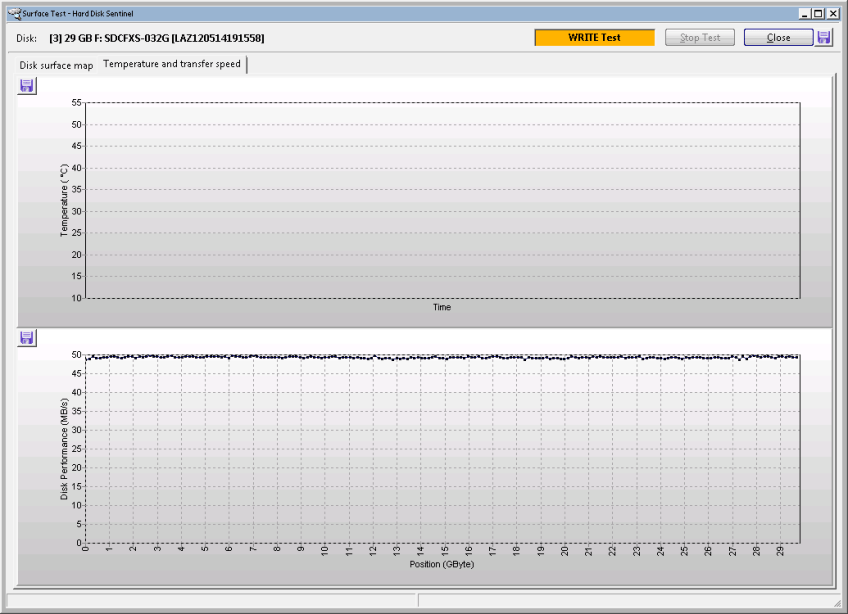Click the Position (GByte) axis label
848x614 pixels.
(x=441, y=564)
